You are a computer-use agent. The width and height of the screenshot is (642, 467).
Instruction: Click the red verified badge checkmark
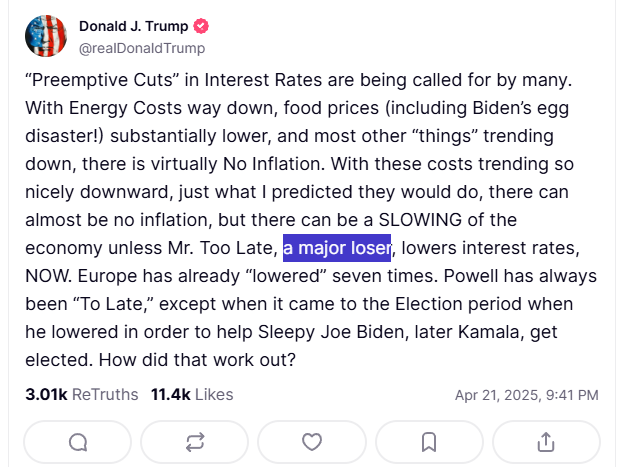click(x=201, y=26)
